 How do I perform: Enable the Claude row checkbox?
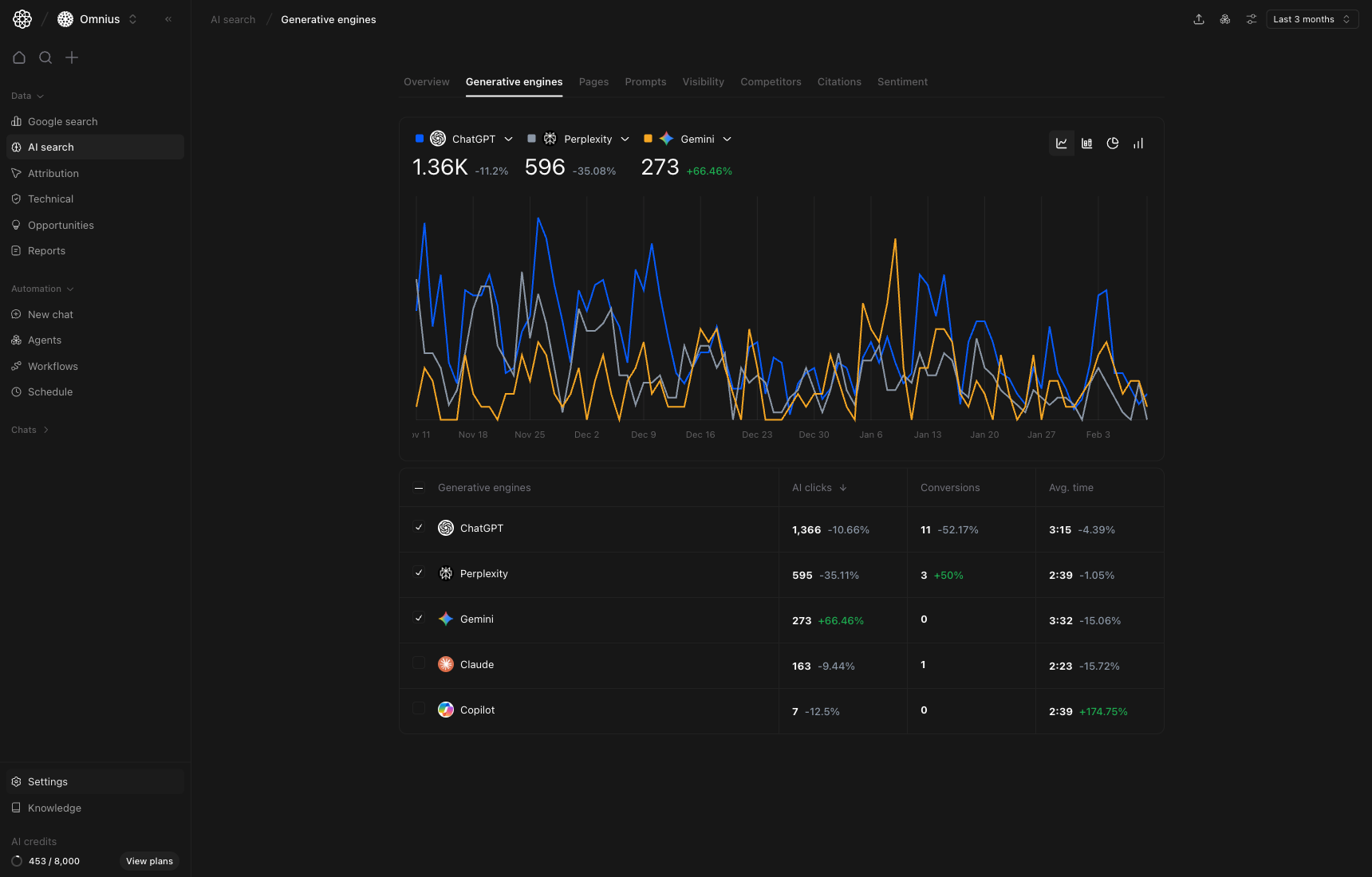(419, 663)
